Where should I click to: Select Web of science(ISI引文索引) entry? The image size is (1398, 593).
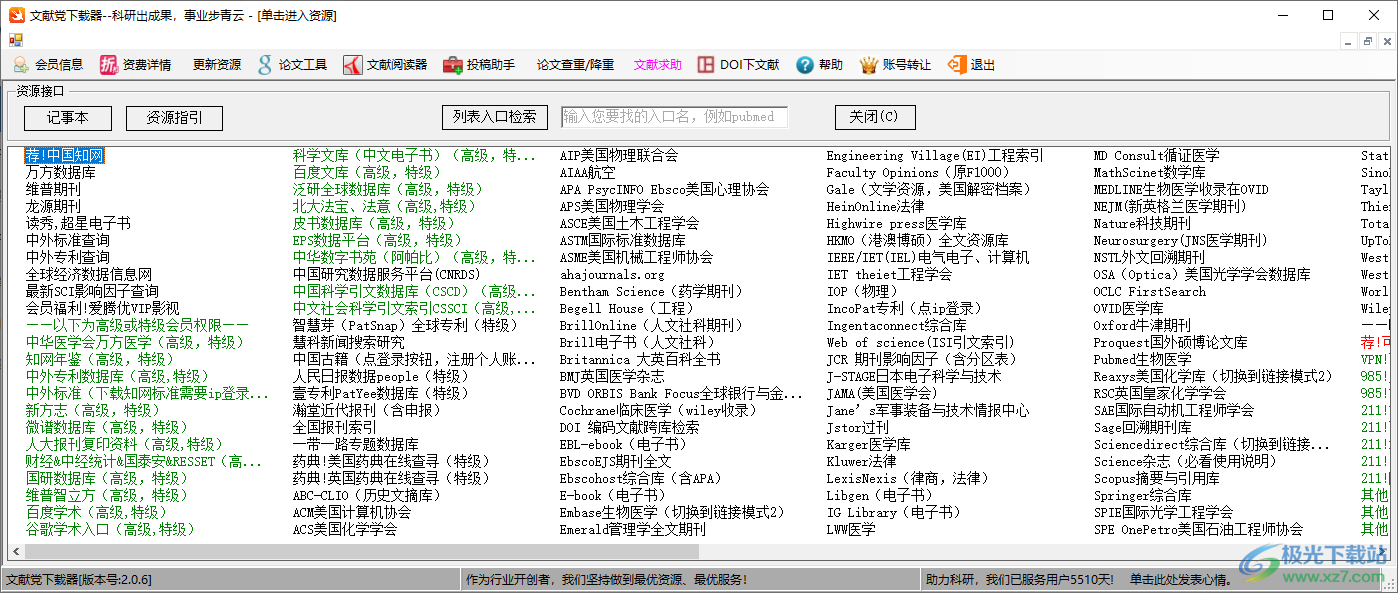point(920,343)
